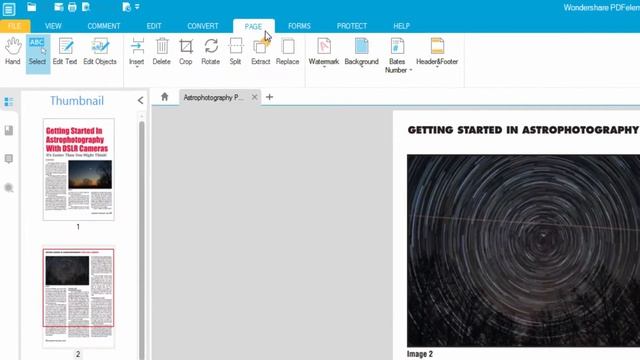Open the Thumbnail panel sidebar icon
Image resolution: width=640 pixels, height=360 pixels.
click(x=9, y=102)
